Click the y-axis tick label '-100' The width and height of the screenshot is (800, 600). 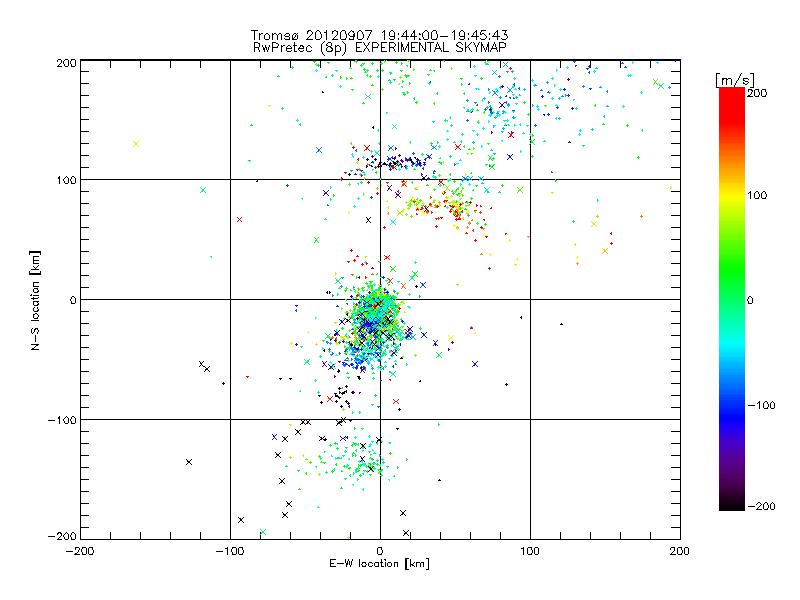tap(62, 420)
